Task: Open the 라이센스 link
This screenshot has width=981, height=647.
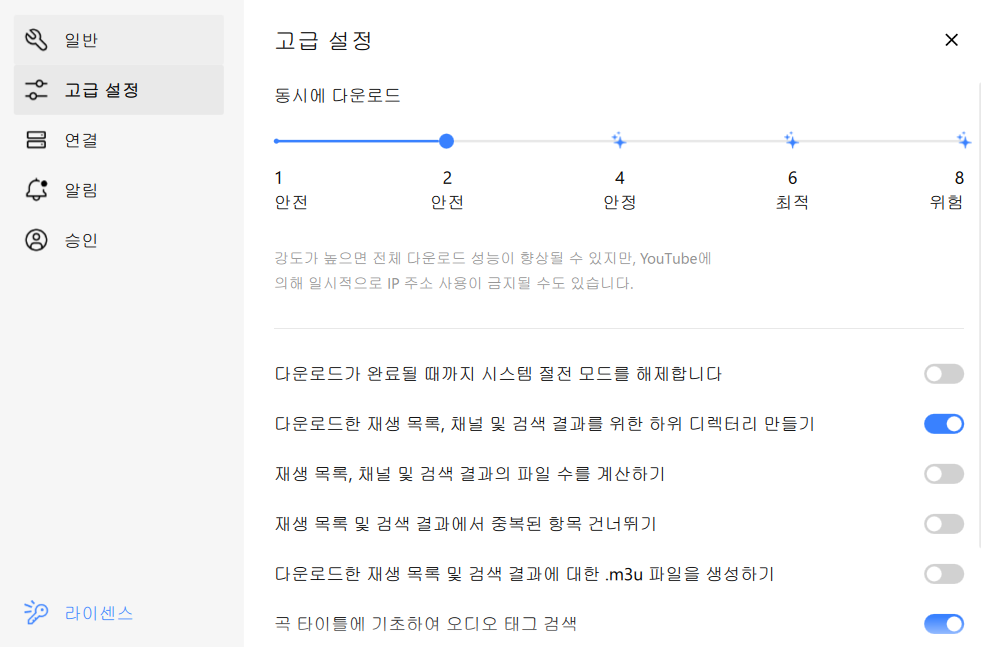Action: pos(99,613)
